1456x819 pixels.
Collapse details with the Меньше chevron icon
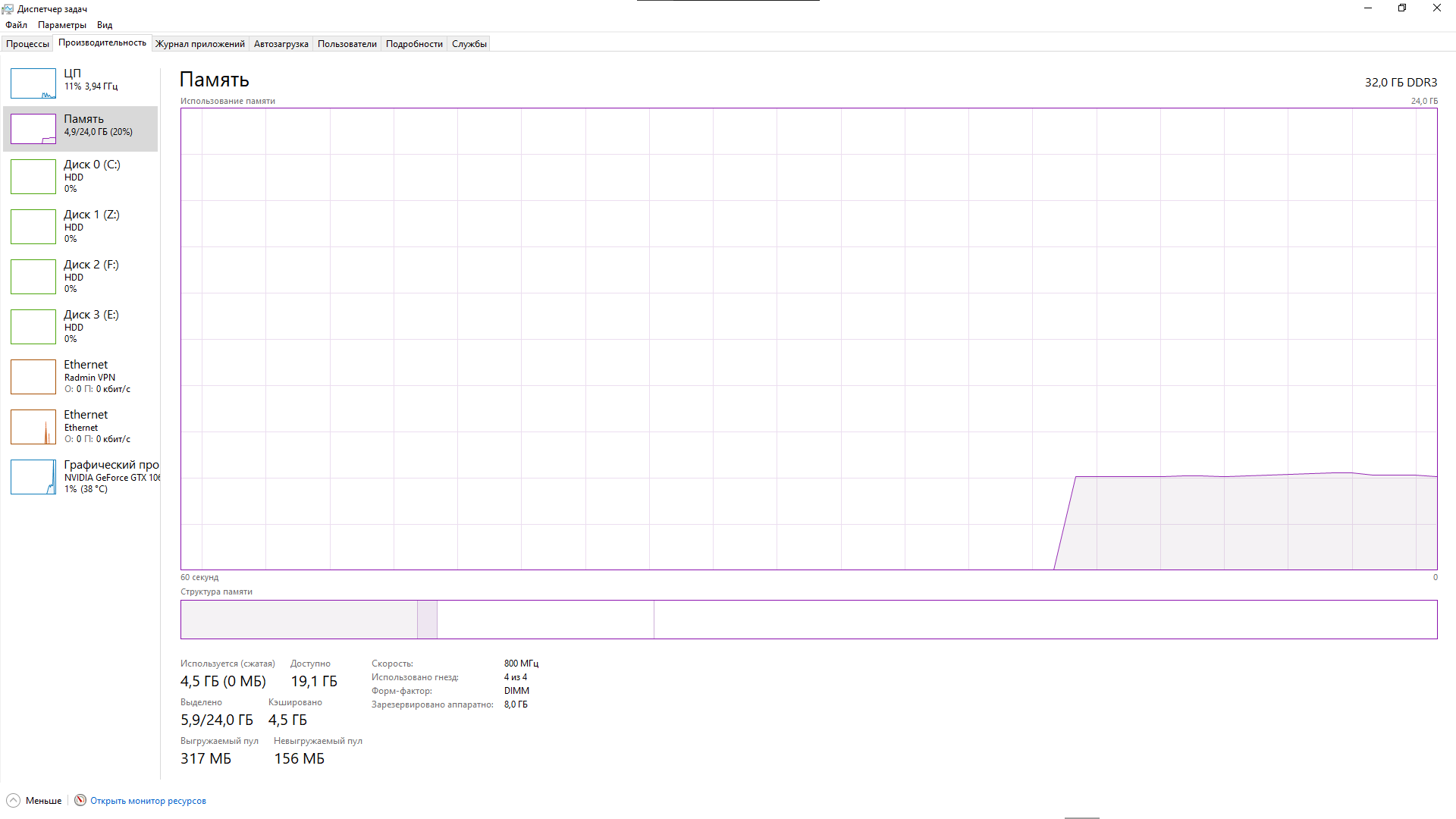[13, 800]
